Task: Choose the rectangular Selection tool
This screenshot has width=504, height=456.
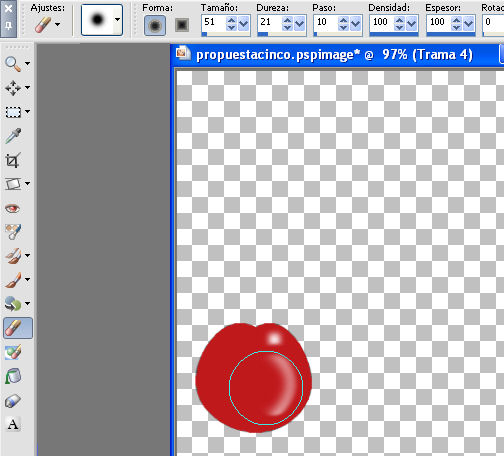Action: tap(13, 112)
